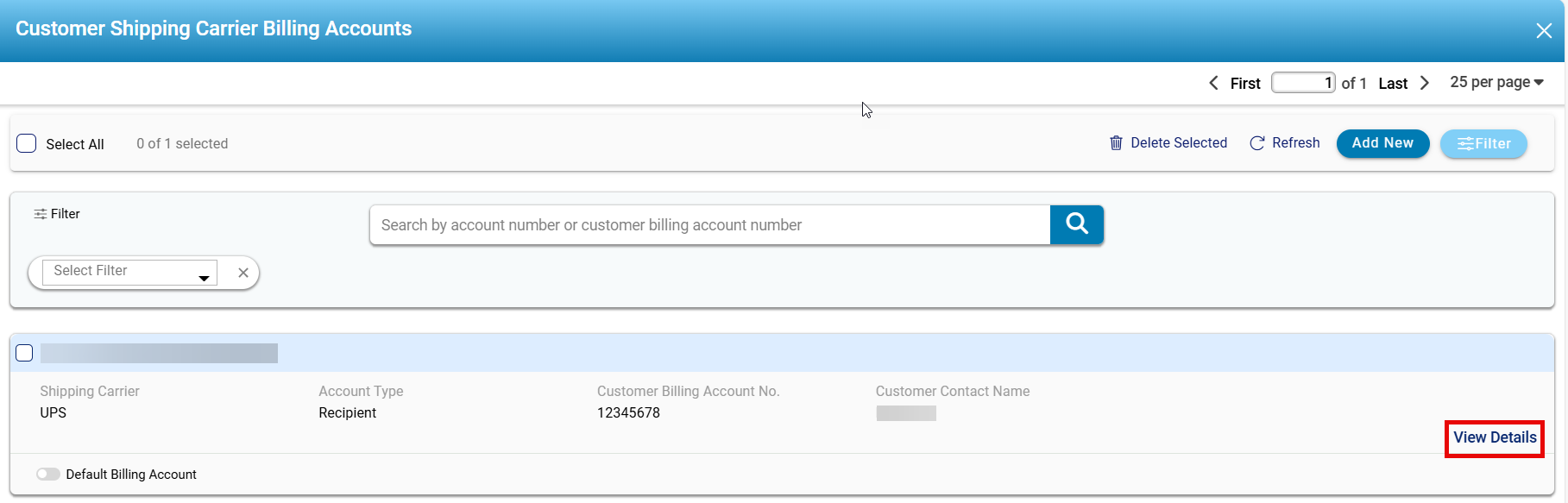Screen dimensions: 1568x503
Task: Close the billing accounts dialog
Action: (1544, 31)
